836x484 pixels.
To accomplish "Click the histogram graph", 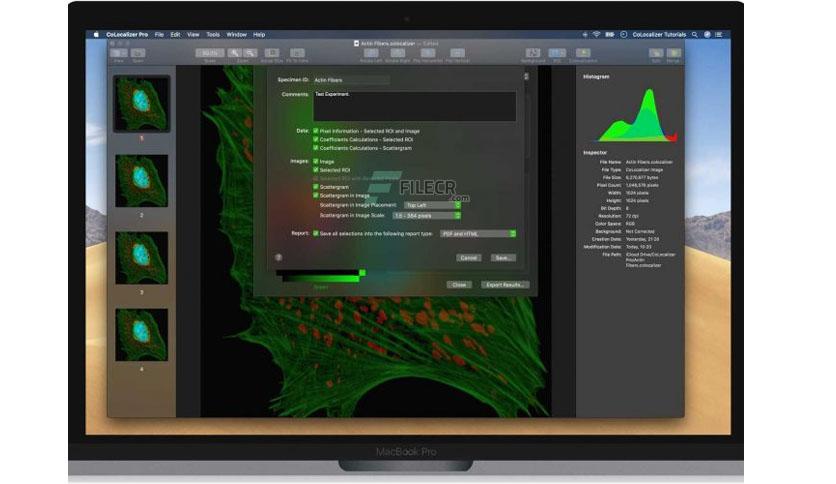I will pos(638,115).
